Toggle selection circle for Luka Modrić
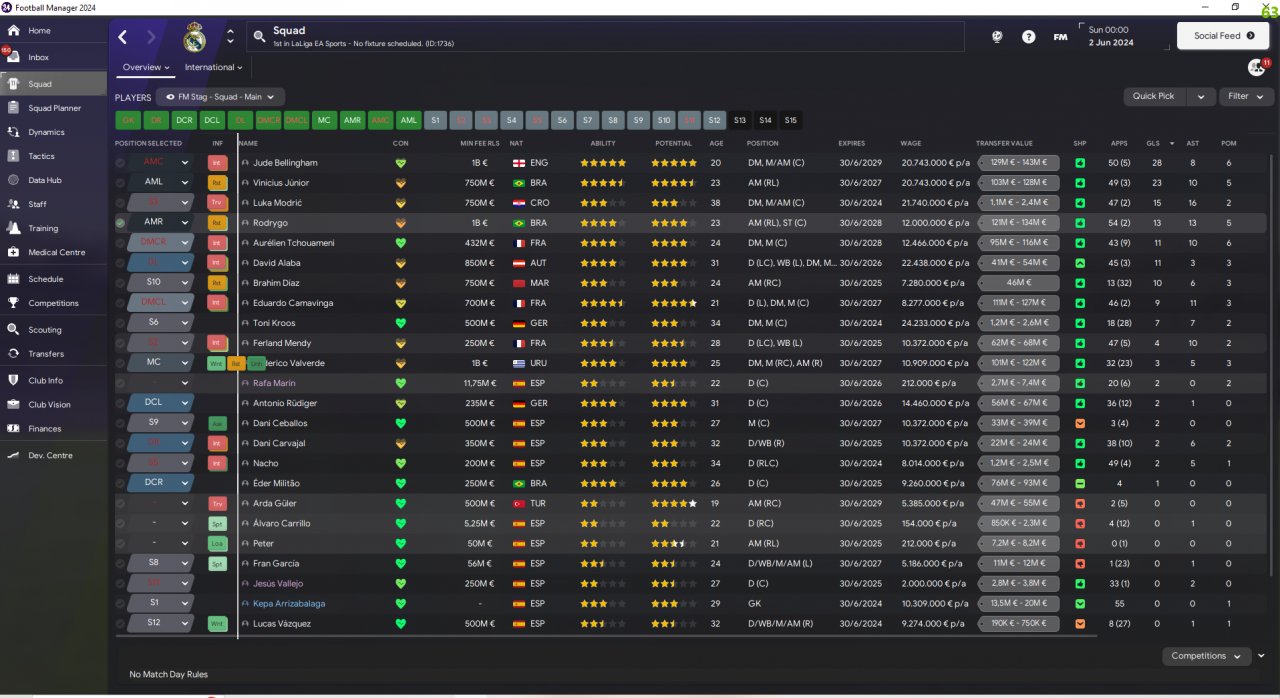 click(120, 203)
